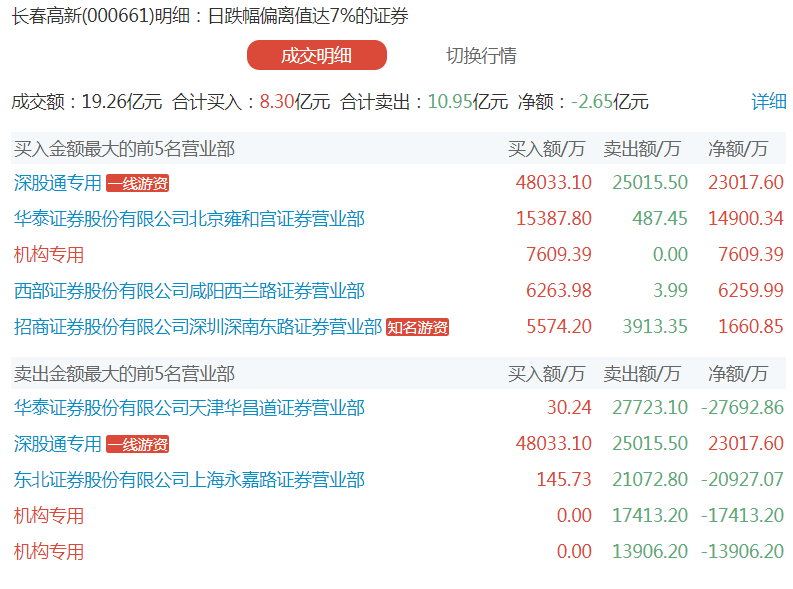Click header 买入金额最大的前5名营业部
The image size is (793, 589).
(124, 149)
